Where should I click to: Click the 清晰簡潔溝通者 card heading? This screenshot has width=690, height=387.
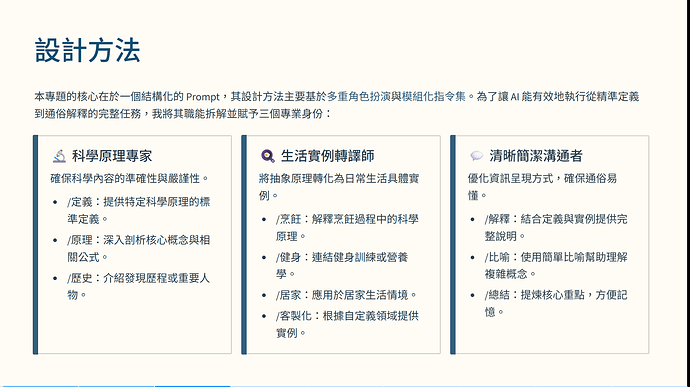pyautogui.click(x=536, y=156)
